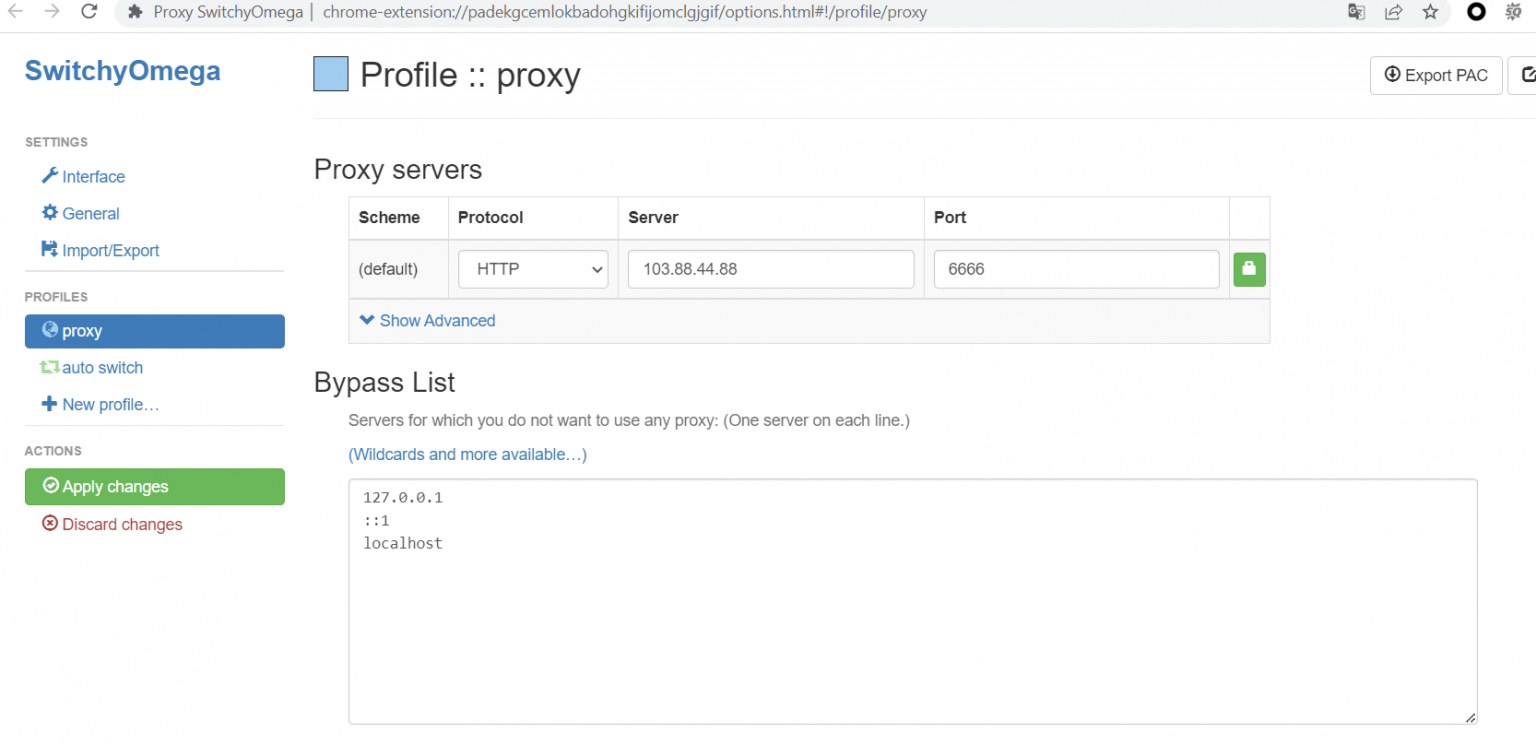
Task: Open the Protocol HTTP dropdown
Action: tap(533, 269)
